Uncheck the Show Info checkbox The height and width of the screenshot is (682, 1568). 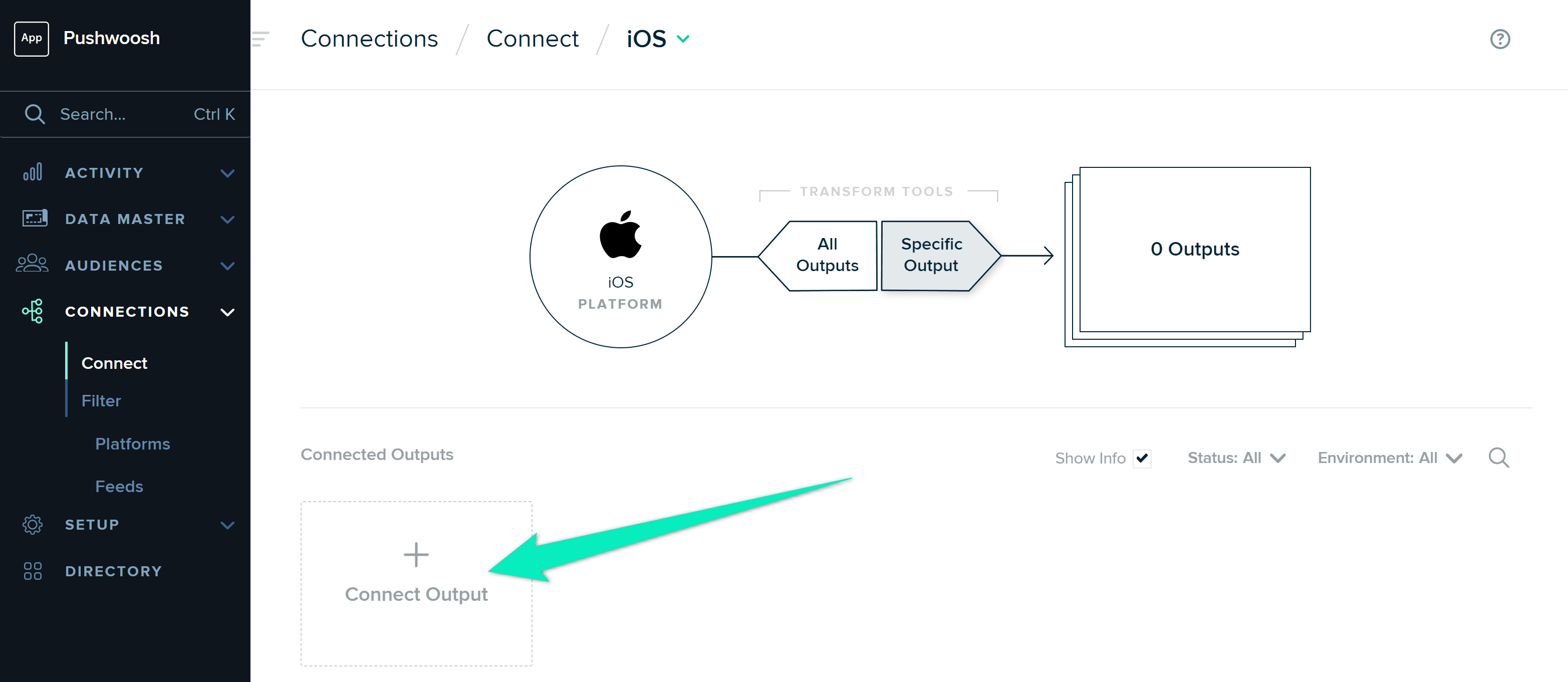click(x=1142, y=458)
